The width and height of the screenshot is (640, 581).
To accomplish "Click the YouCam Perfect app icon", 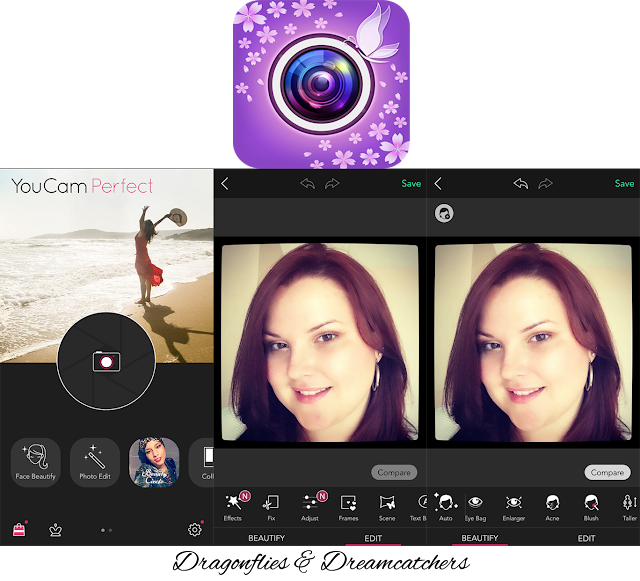I will point(321,84).
